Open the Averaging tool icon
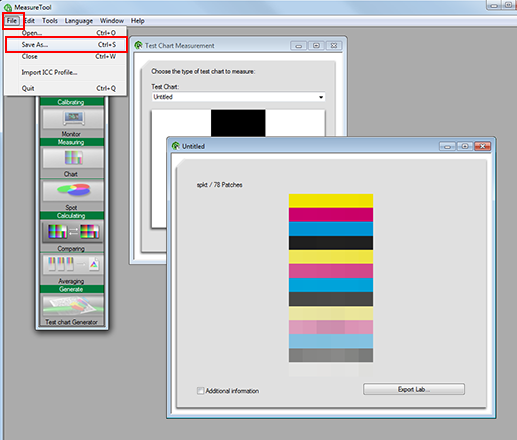This screenshot has width=517, height=440. [72, 264]
